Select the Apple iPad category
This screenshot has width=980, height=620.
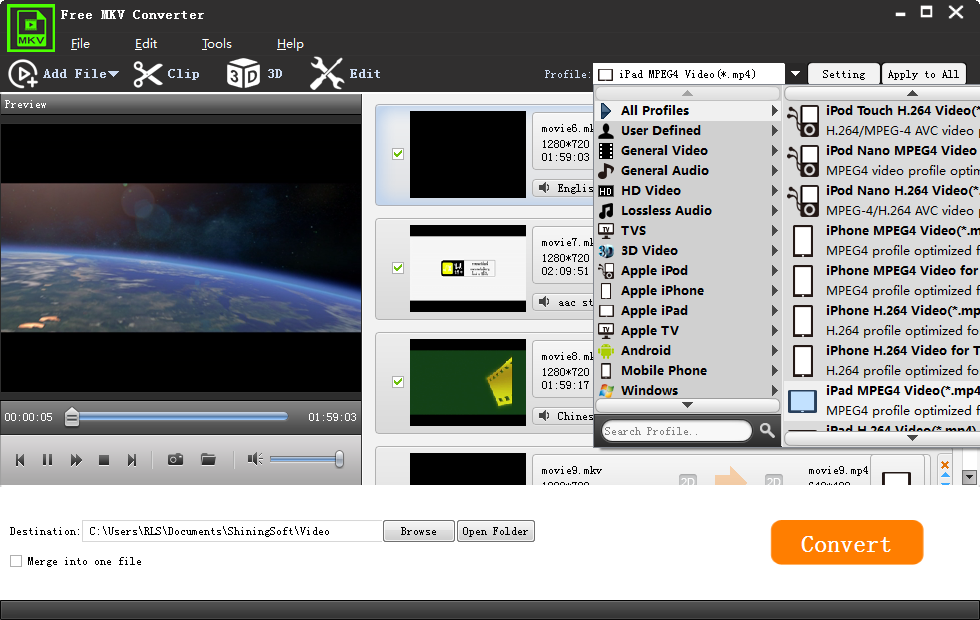tap(688, 311)
